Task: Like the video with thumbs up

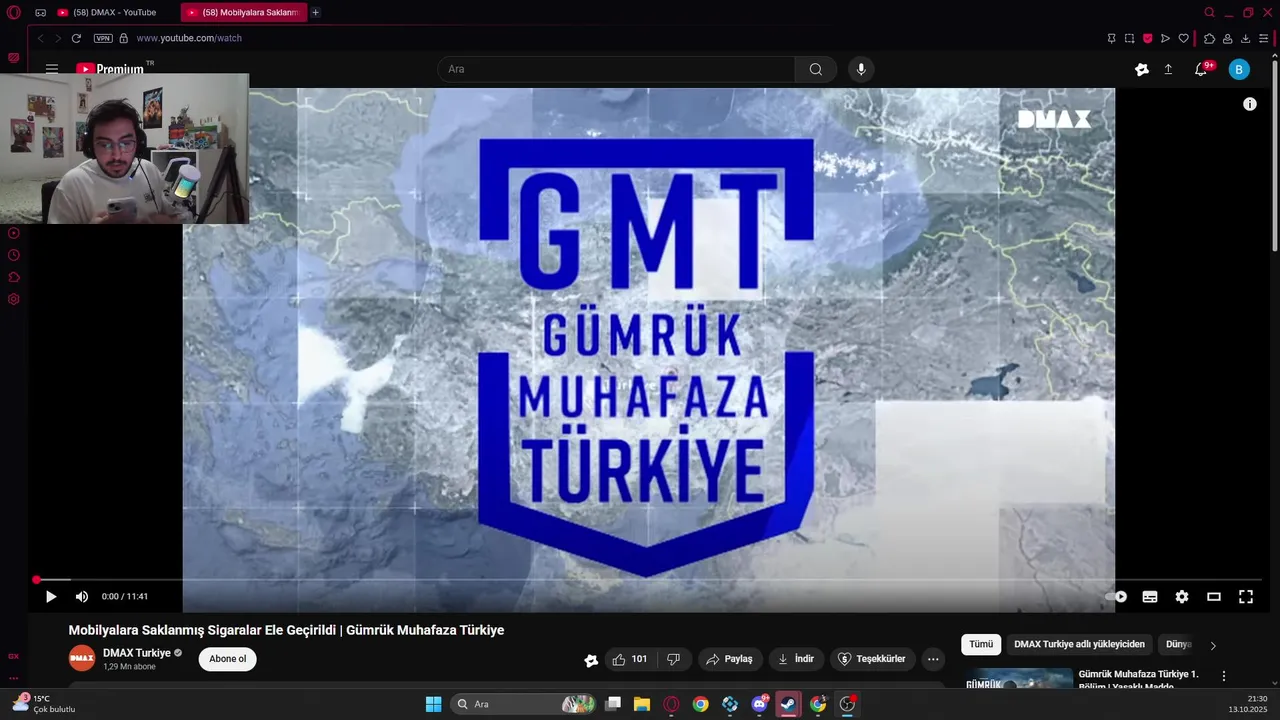Action: pos(630,659)
